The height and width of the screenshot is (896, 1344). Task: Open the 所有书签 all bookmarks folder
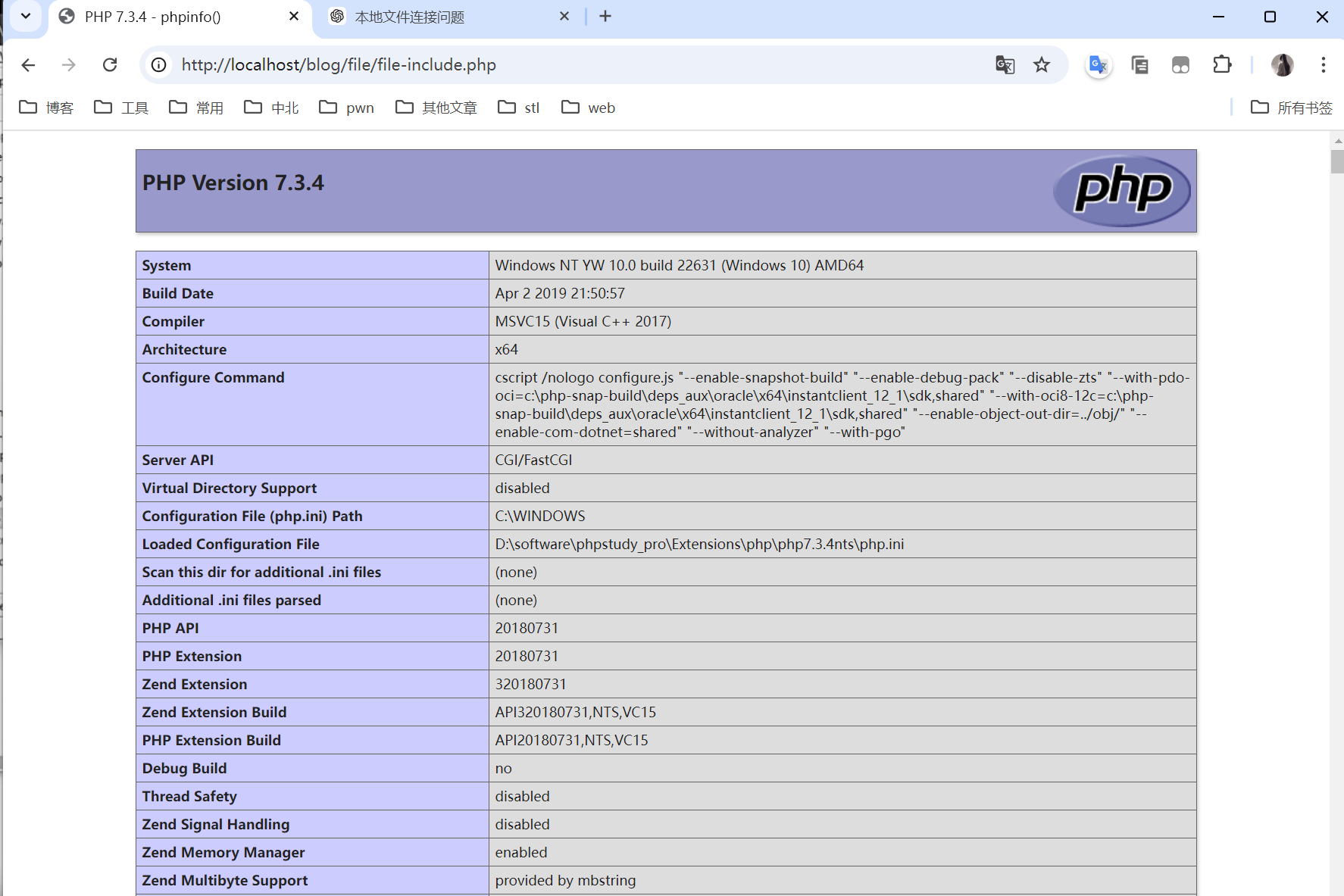[x=1291, y=108]
